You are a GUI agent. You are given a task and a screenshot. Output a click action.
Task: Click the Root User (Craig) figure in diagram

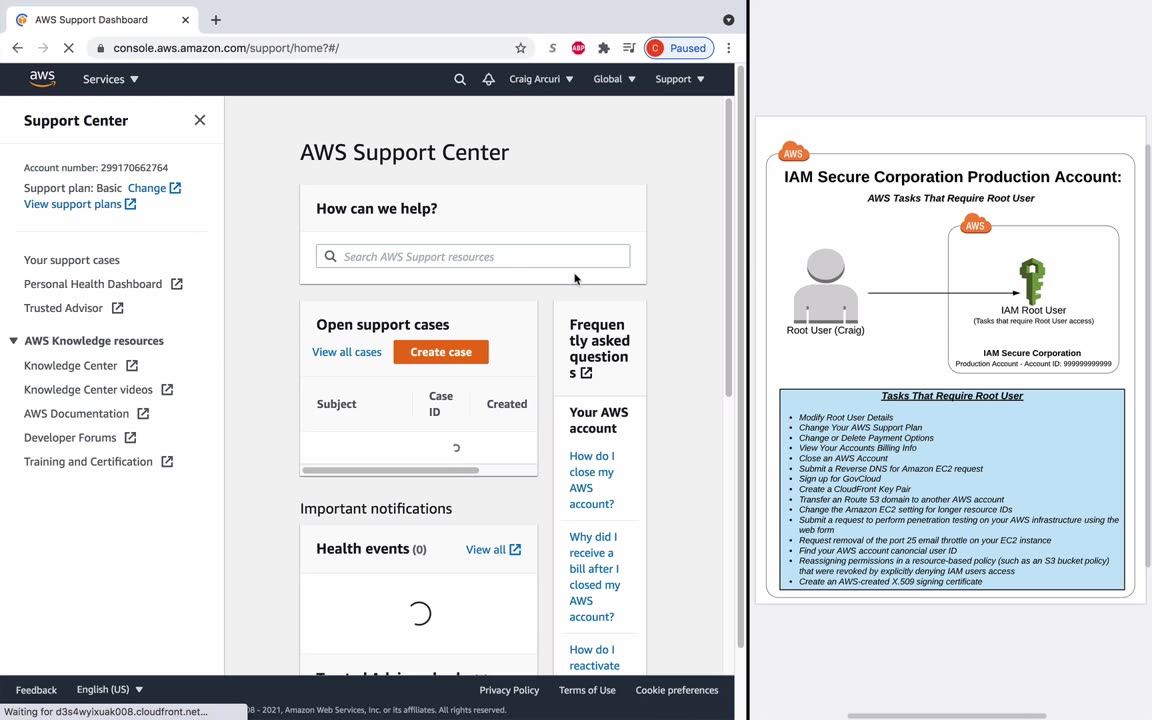(x=825, y=286)
